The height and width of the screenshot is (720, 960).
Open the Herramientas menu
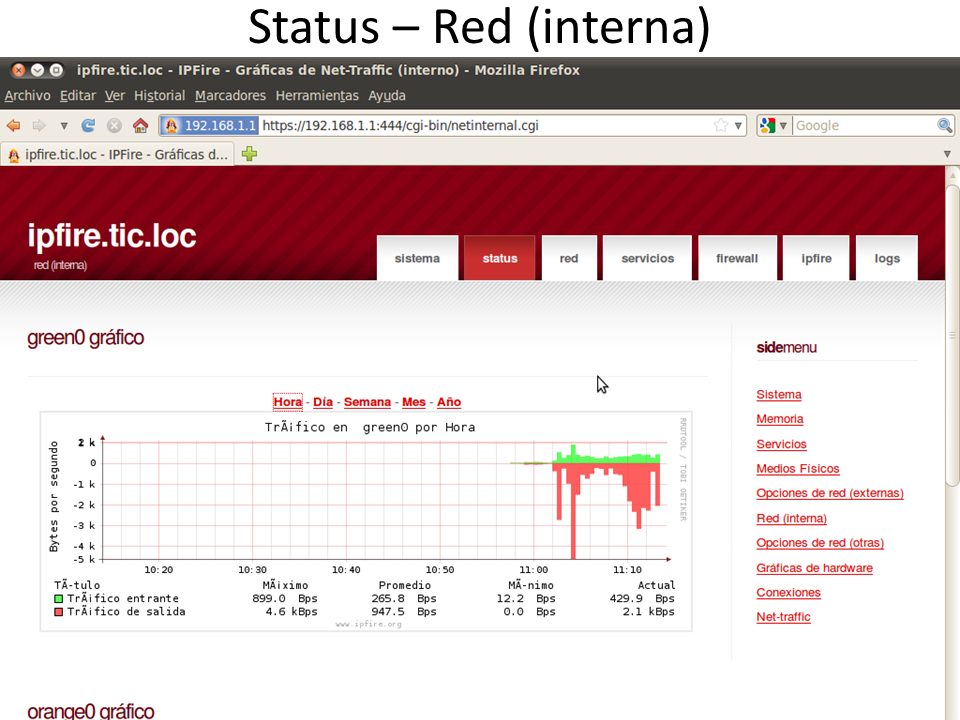pyautogui.click(x=316, y=96)
